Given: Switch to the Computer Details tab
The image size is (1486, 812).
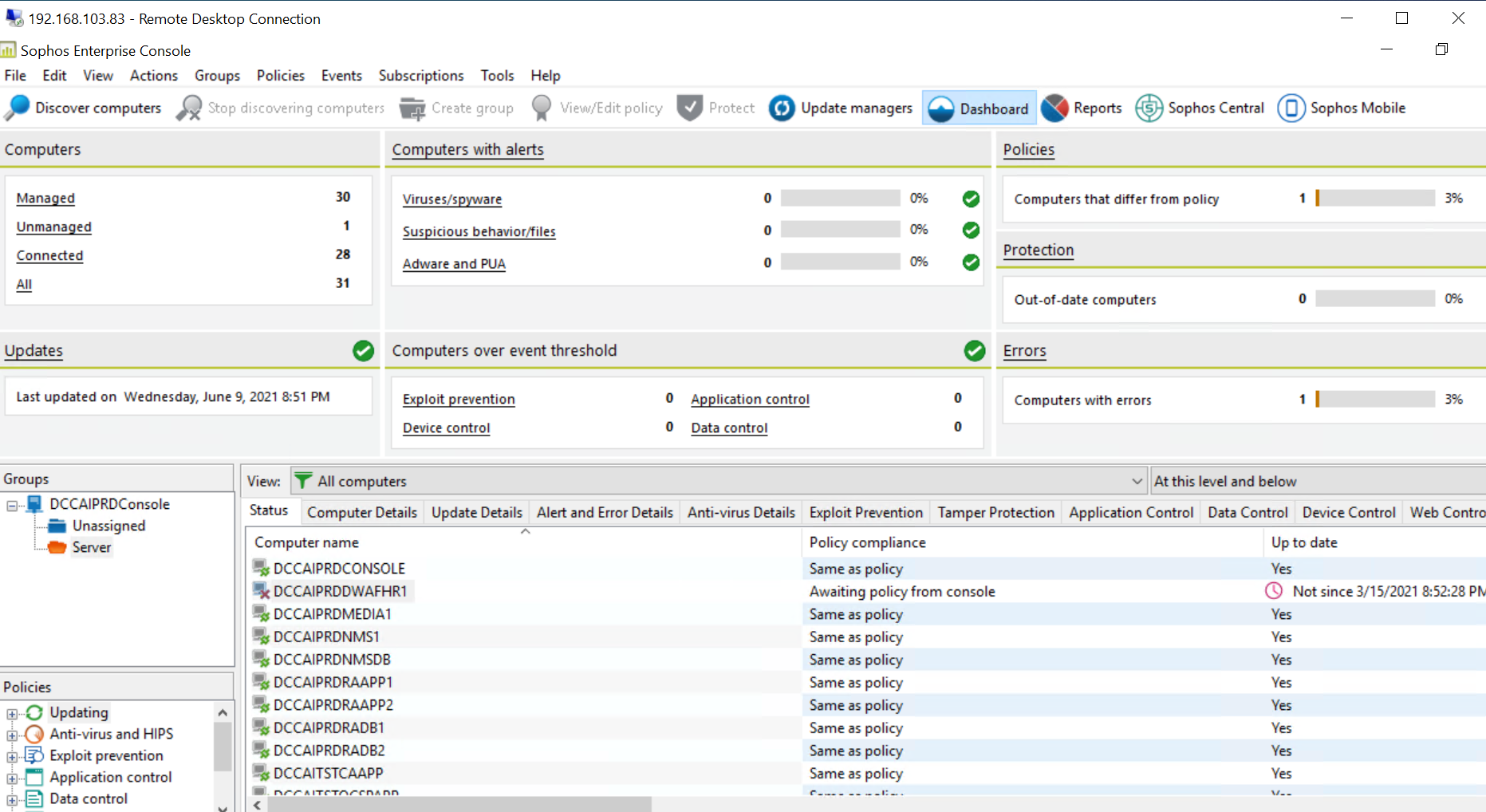Looking at the screenshot, I should [362, 512].
